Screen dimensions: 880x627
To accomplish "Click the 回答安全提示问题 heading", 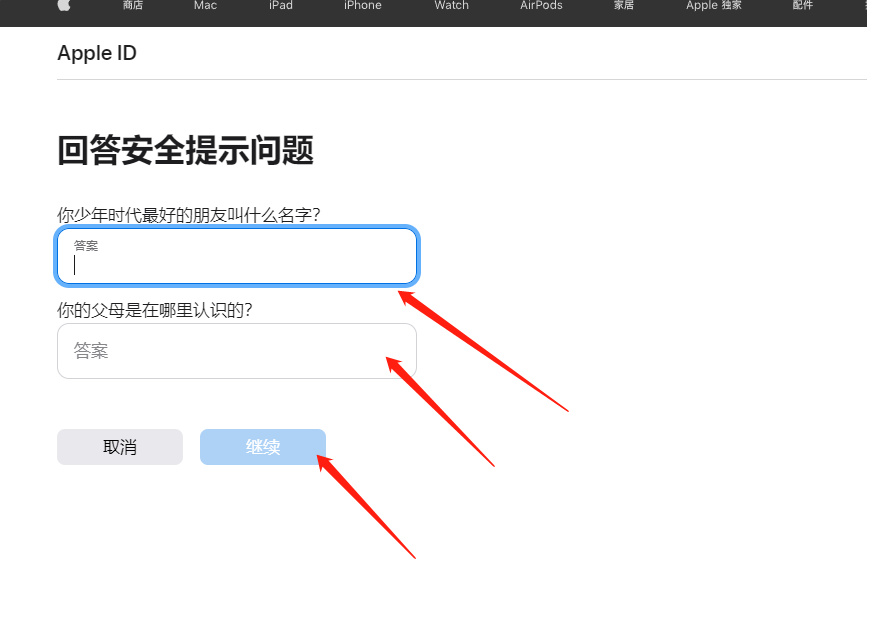I will coord(186,151).
